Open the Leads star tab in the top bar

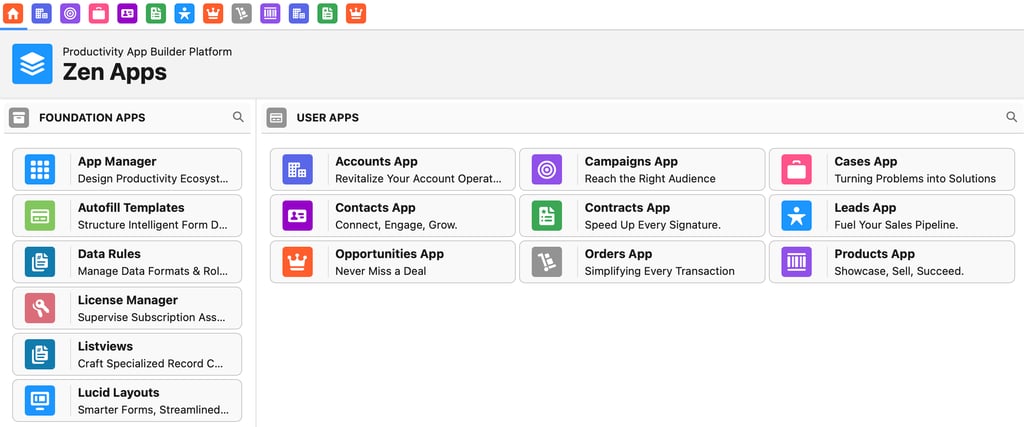coord(184,13)
